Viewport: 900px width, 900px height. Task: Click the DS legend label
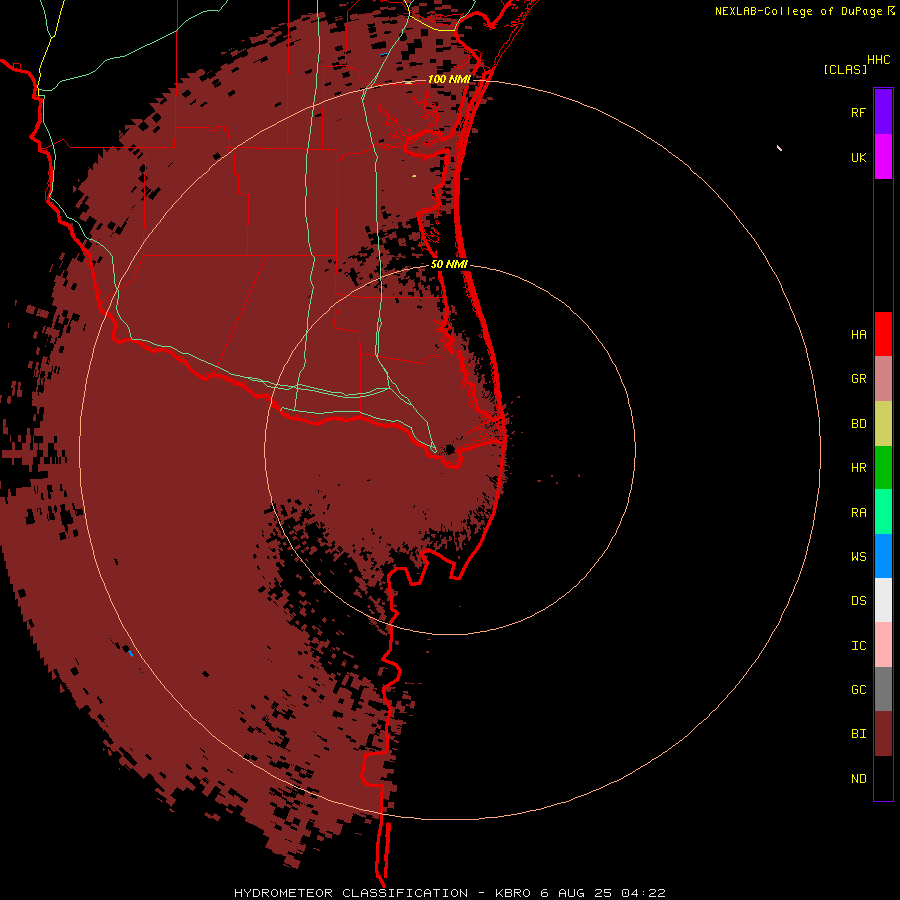click(x=859, y=601)
